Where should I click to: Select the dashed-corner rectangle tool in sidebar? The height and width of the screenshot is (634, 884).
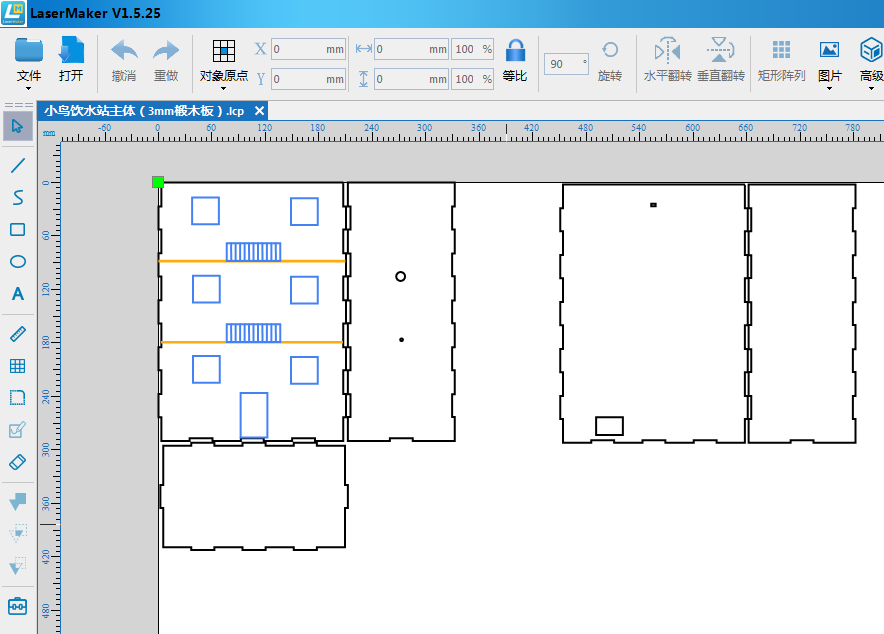tap(17, 398)
